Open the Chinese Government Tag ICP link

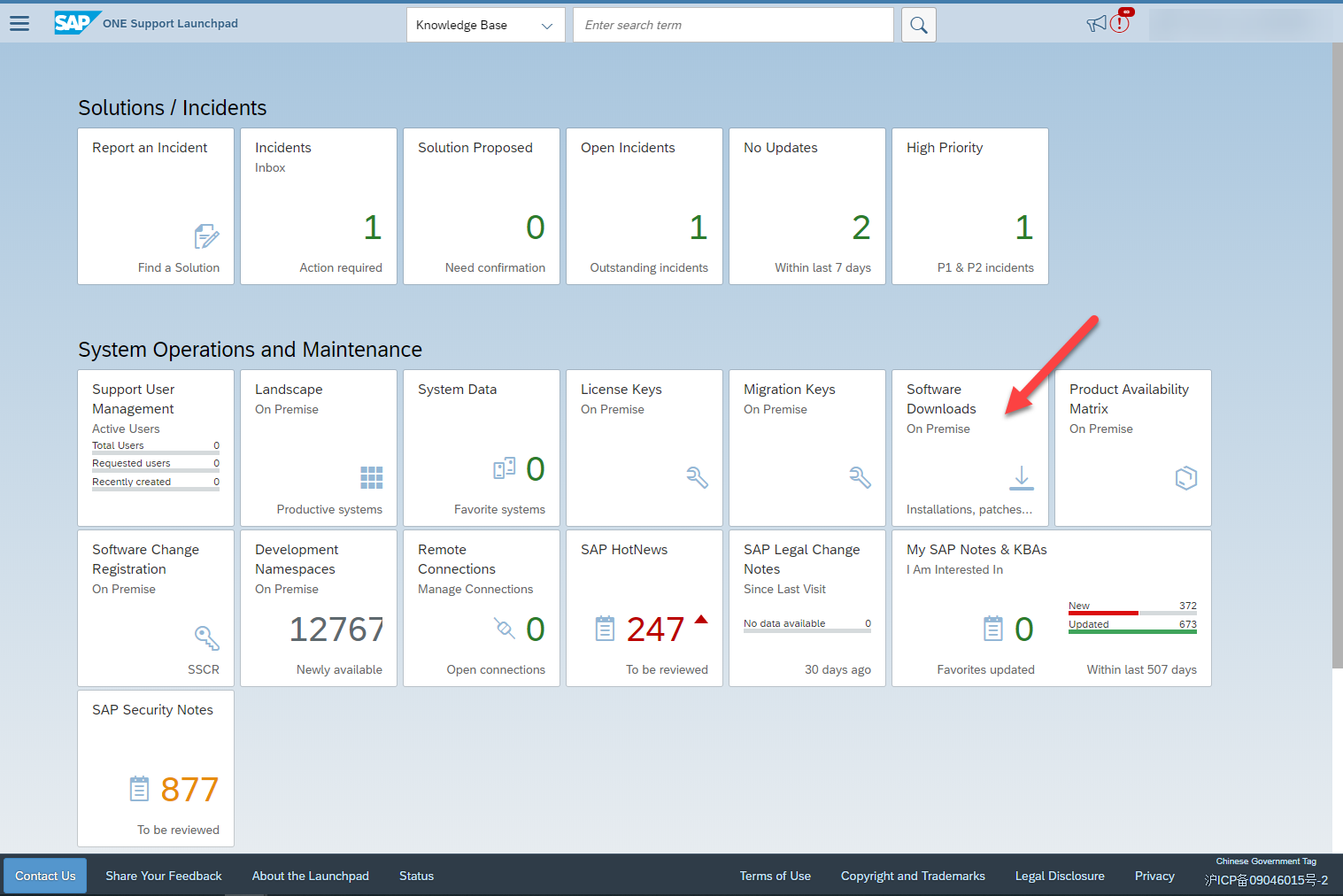click(1266, 880)
